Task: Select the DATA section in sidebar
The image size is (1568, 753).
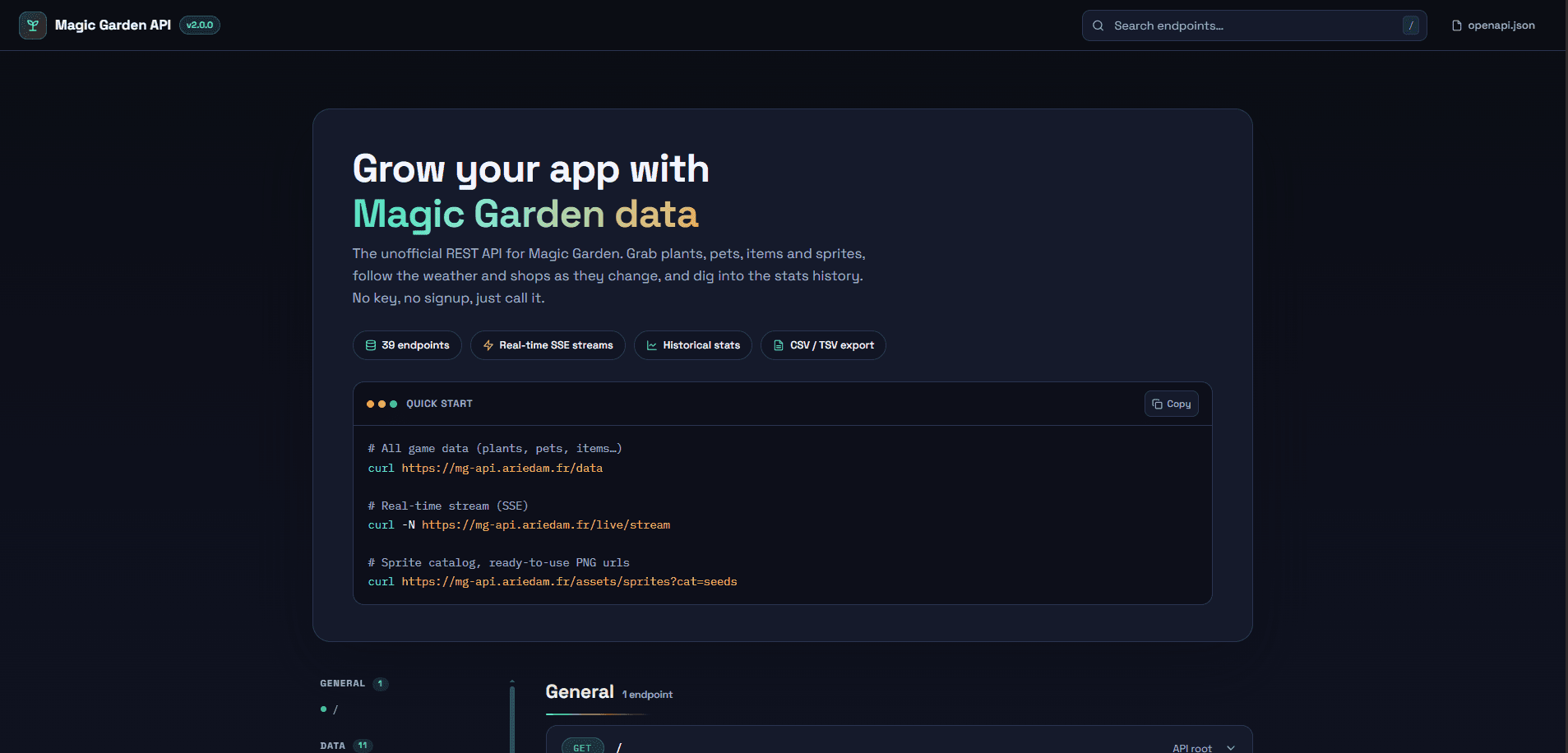Action: (332, 746)
